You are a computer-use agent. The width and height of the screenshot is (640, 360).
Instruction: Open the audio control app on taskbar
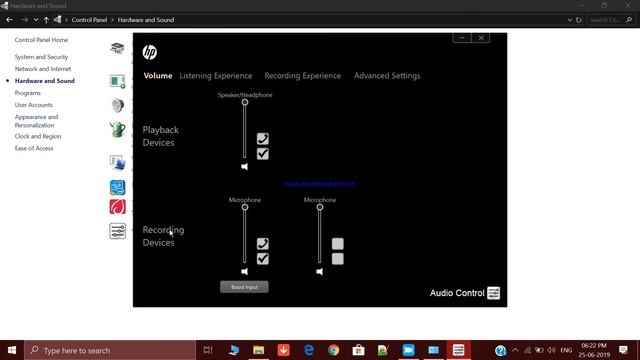(458, 350)
